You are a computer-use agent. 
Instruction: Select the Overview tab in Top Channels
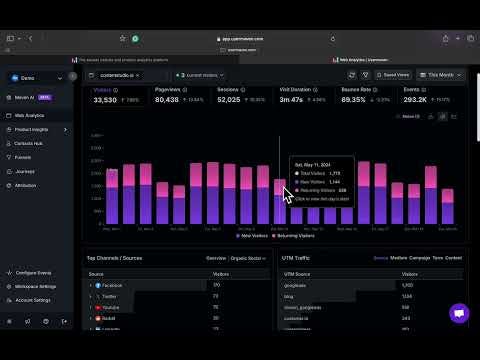tap(216, 258)
